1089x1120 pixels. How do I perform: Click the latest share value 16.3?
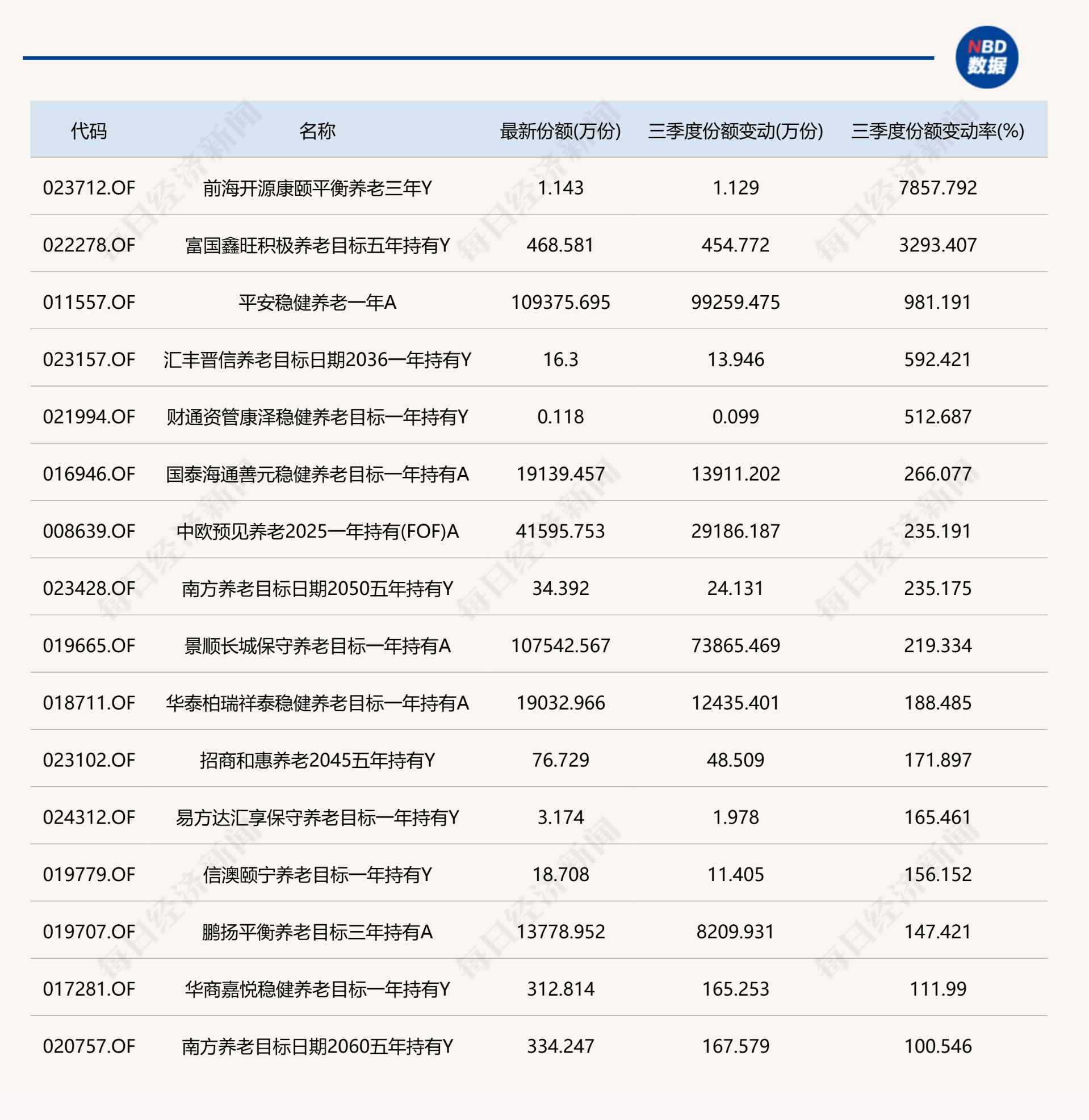tap(560, 359)
